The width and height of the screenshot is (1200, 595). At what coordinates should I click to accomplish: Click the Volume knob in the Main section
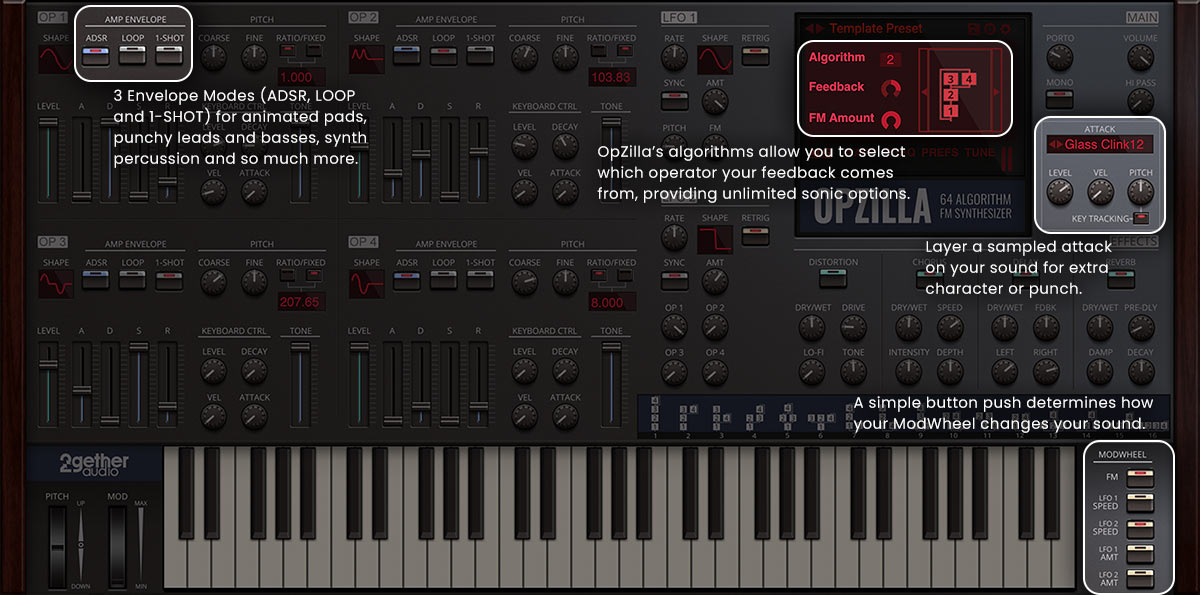(x=1139, y=59)
